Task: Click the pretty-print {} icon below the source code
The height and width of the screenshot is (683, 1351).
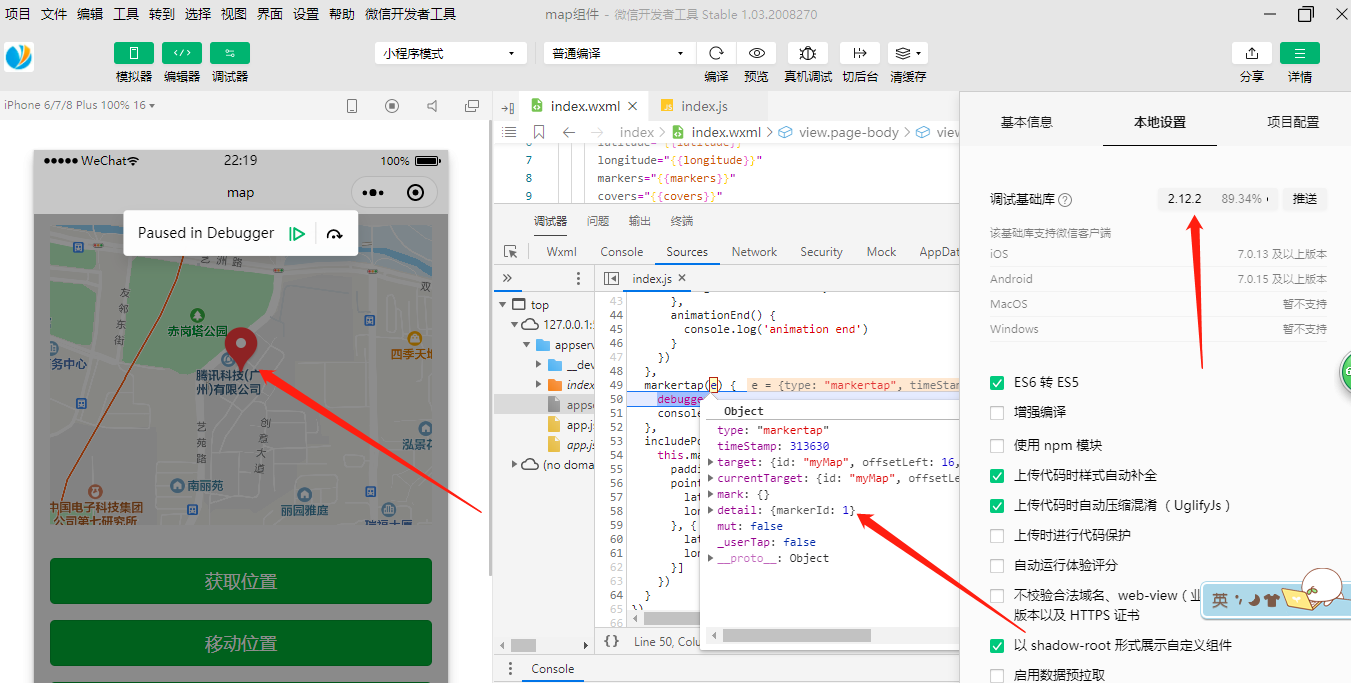Action: coord(611,641)
